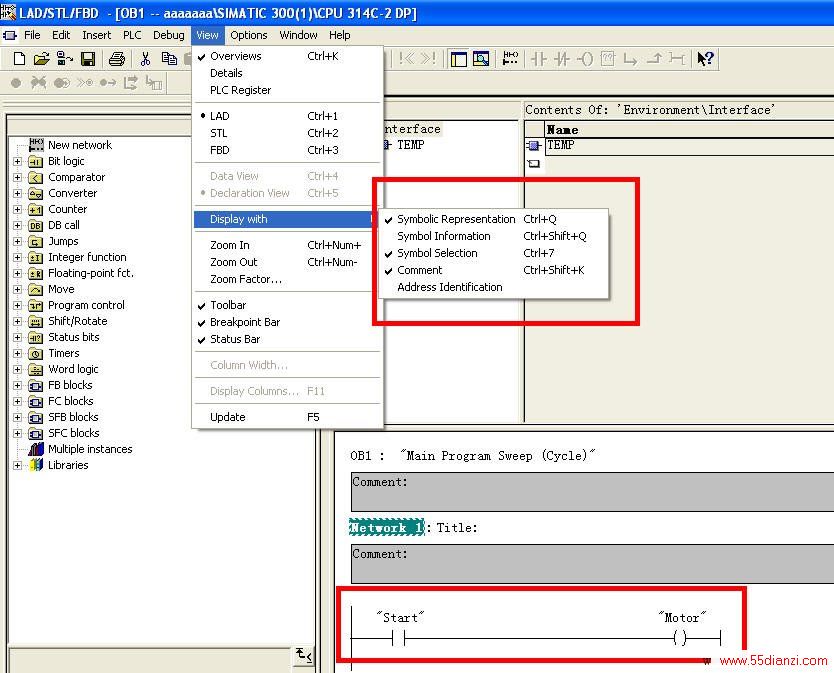Choose Update in View menu

click(288, 417)
